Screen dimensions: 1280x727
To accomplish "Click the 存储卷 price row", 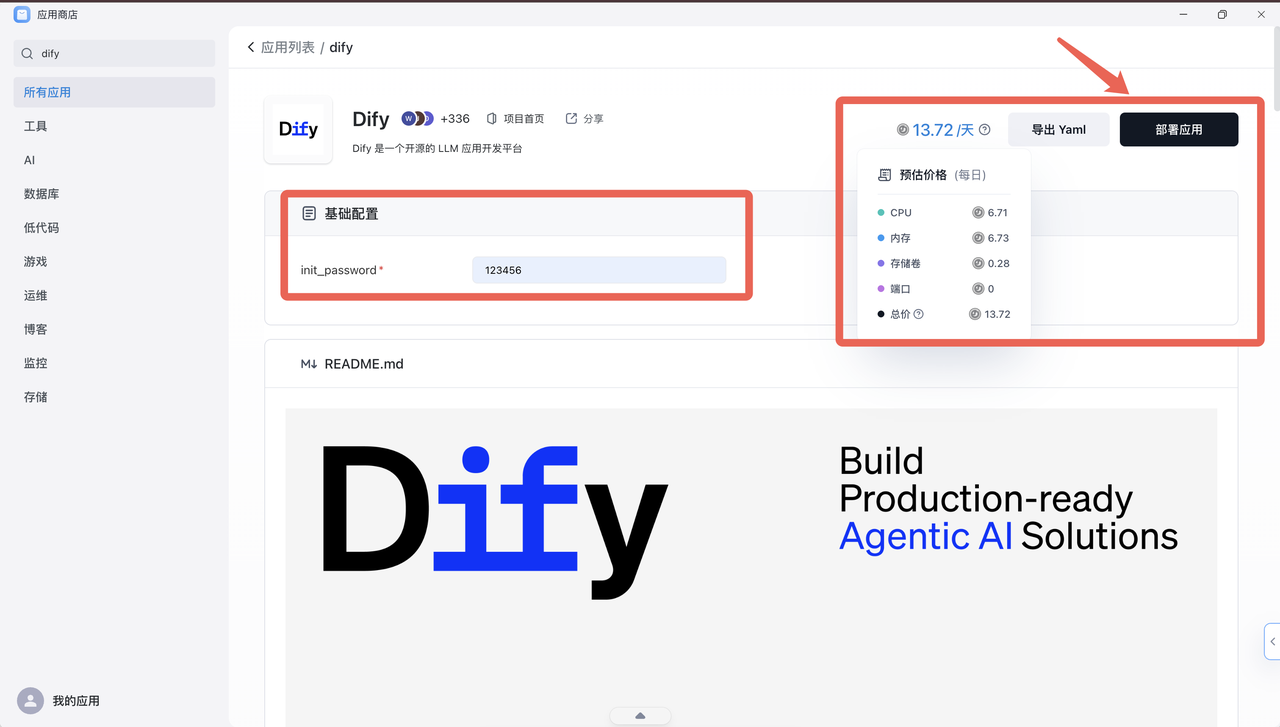I will click(x=943, y=263).
